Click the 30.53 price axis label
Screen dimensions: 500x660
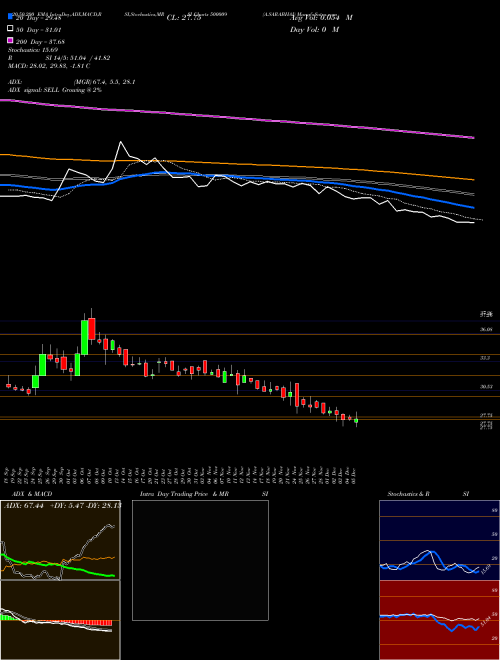click(x=486, y=386)
